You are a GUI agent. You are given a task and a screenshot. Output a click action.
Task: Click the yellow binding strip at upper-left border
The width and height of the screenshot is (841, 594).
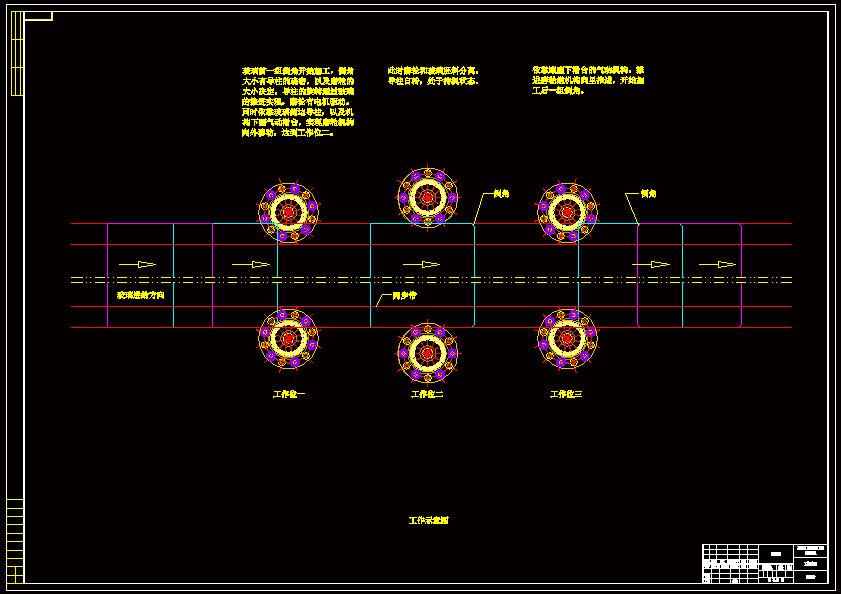click(x=17, y=54)
